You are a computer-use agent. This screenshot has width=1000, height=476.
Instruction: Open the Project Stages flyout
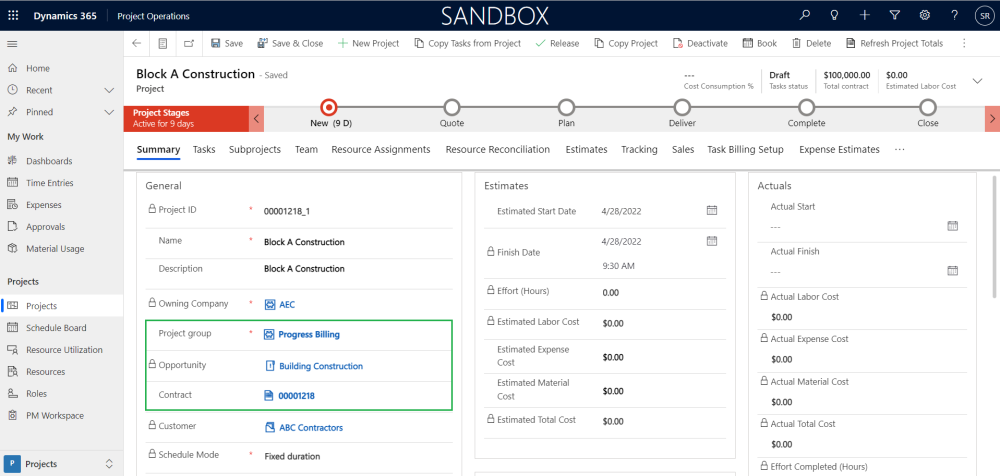186,119
